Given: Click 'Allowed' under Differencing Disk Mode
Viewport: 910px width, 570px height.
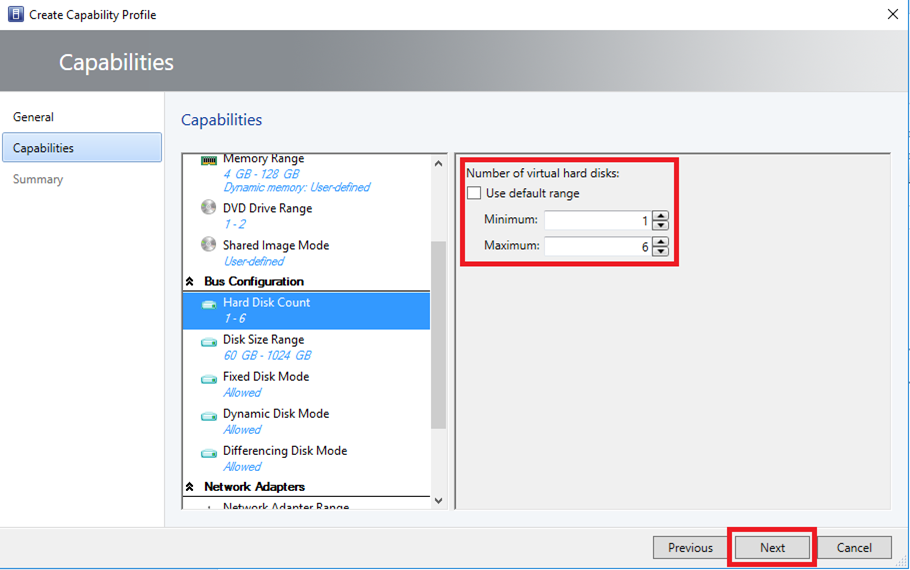Looking at the screenshot, I should (242, 467).
